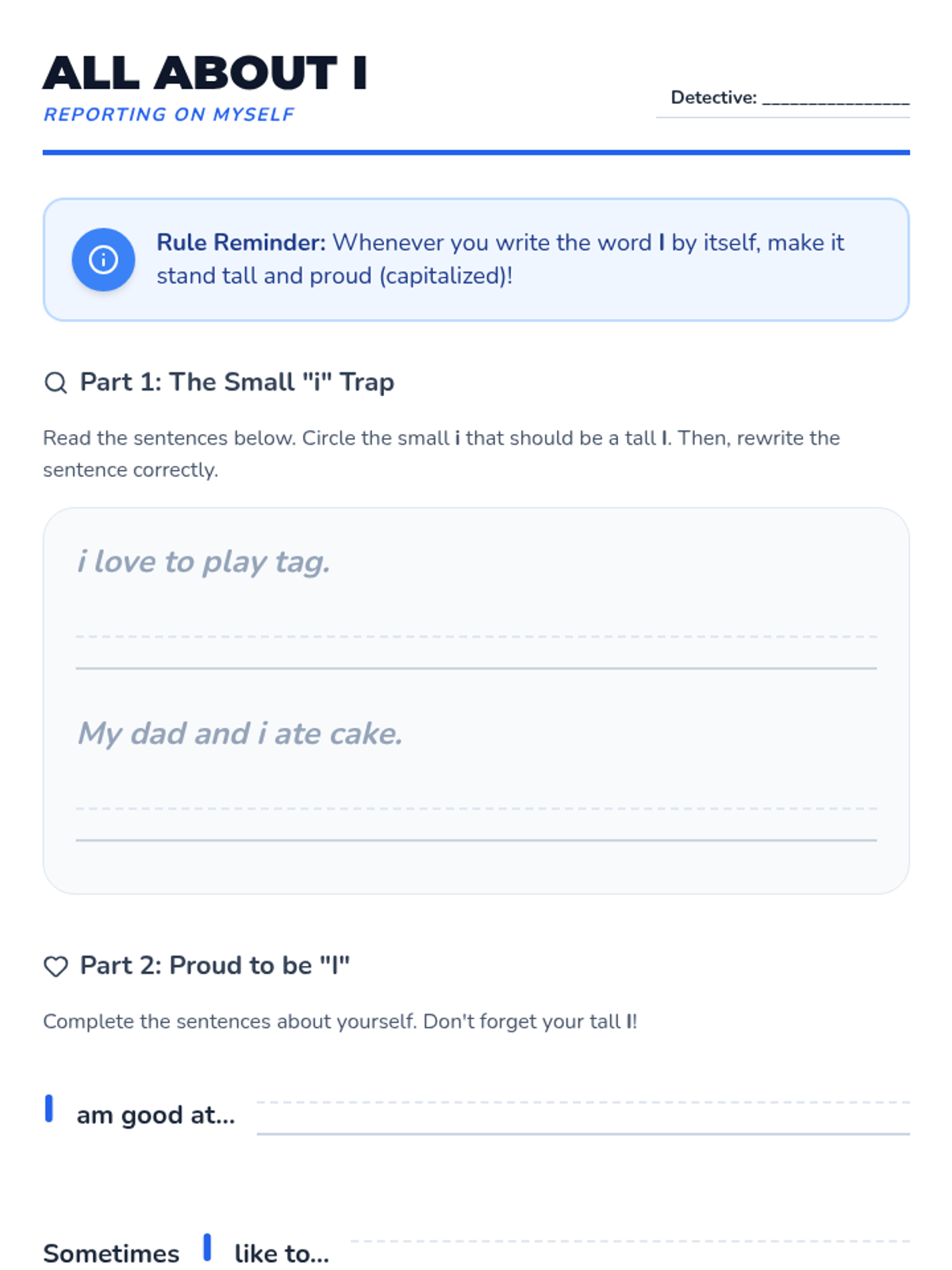Click the word 'Sometimes' in the last prompt
Viewport: 952px width, 1270px height.
coord(111,1253)
